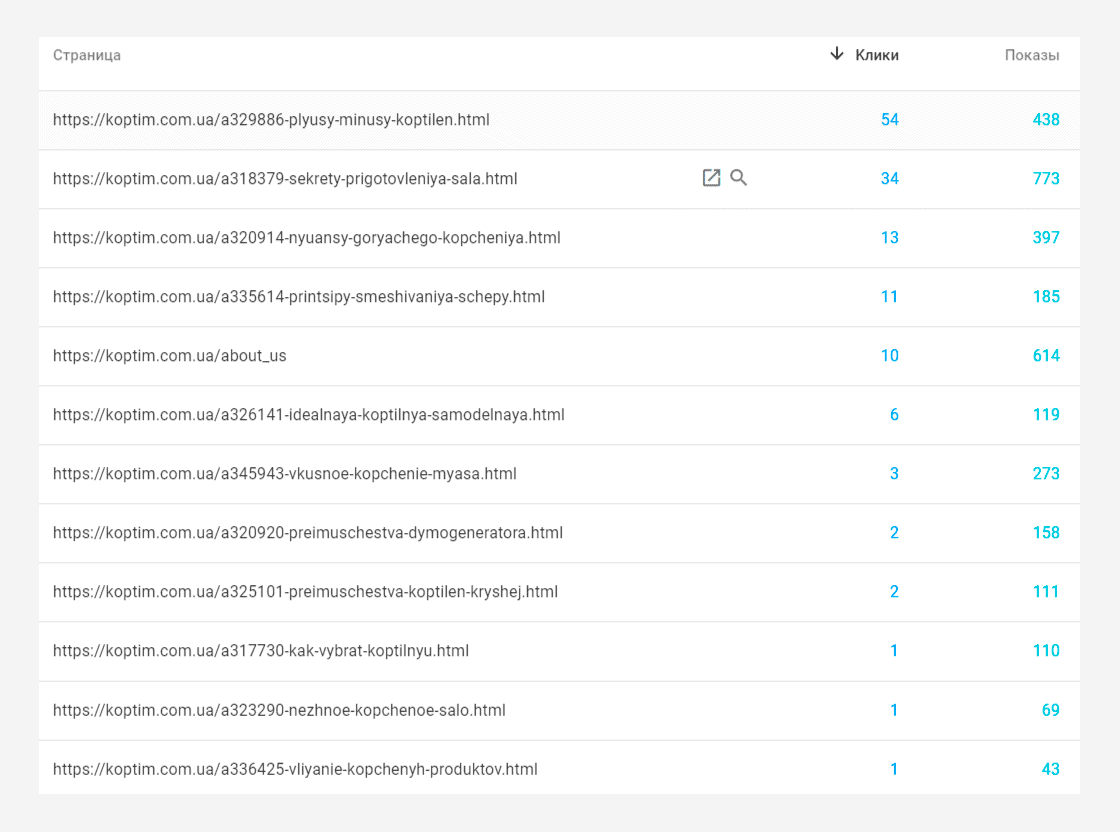Open the preimuschestva-koptilen-kryshej page row
Screen dimensions: 1120x832
click(559, 592)
